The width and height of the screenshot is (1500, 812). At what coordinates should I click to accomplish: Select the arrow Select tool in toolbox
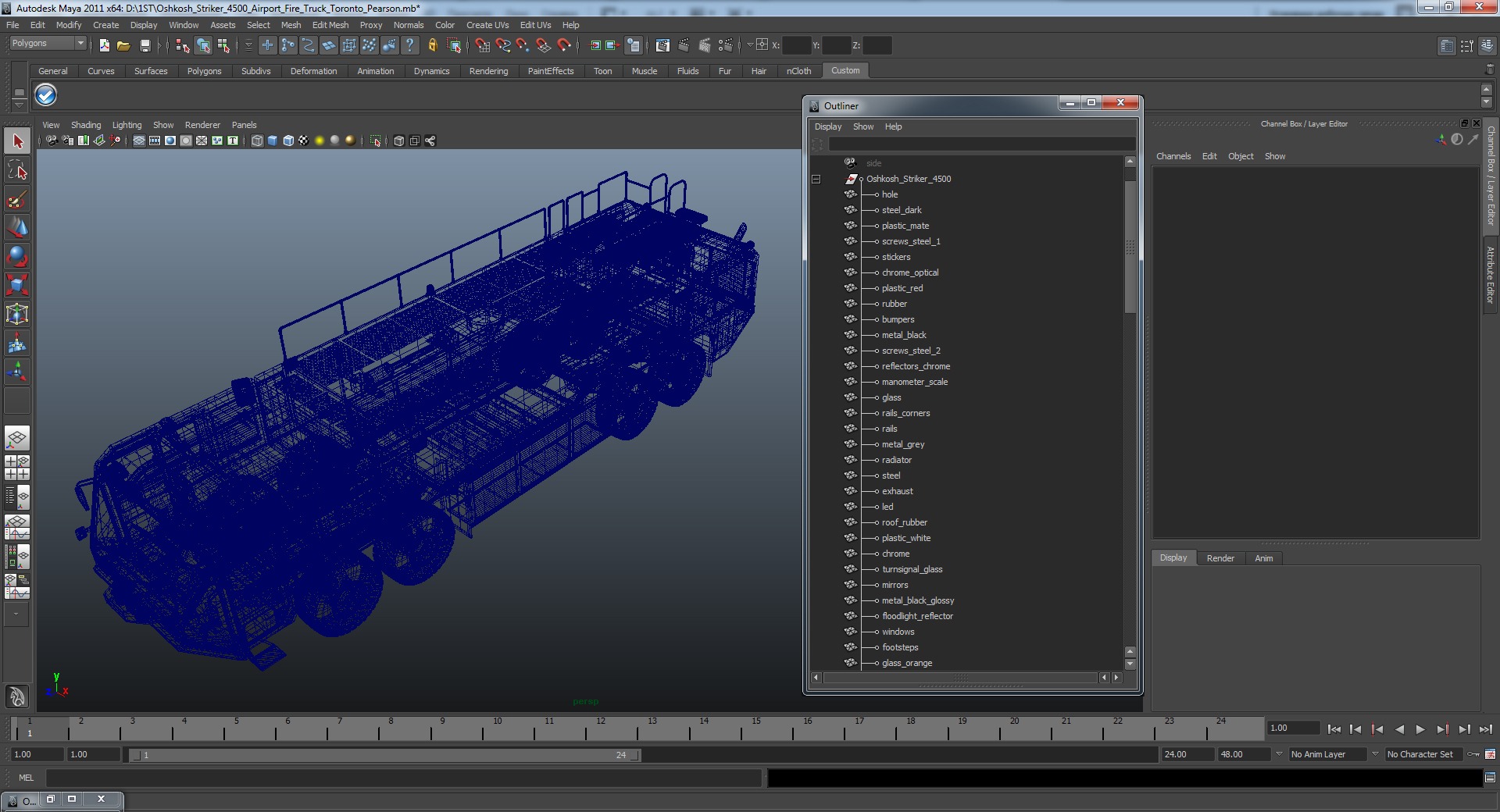(17, 141)
